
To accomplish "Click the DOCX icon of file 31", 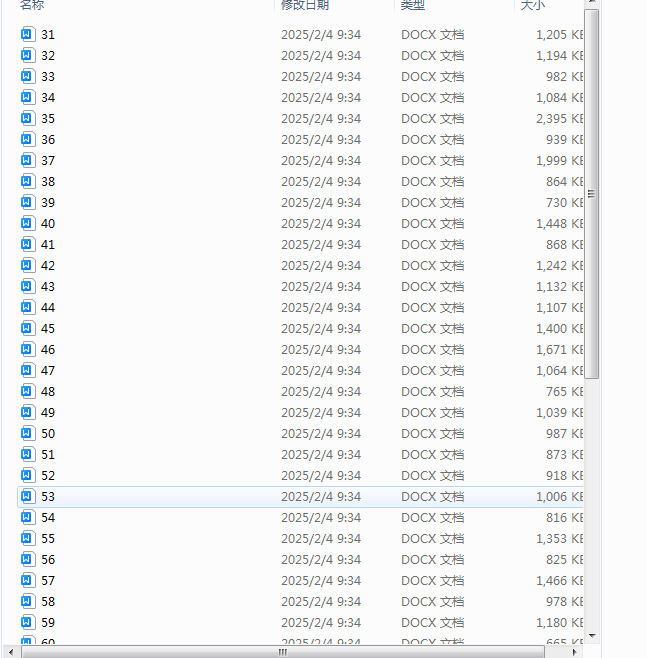I will 27,34.
